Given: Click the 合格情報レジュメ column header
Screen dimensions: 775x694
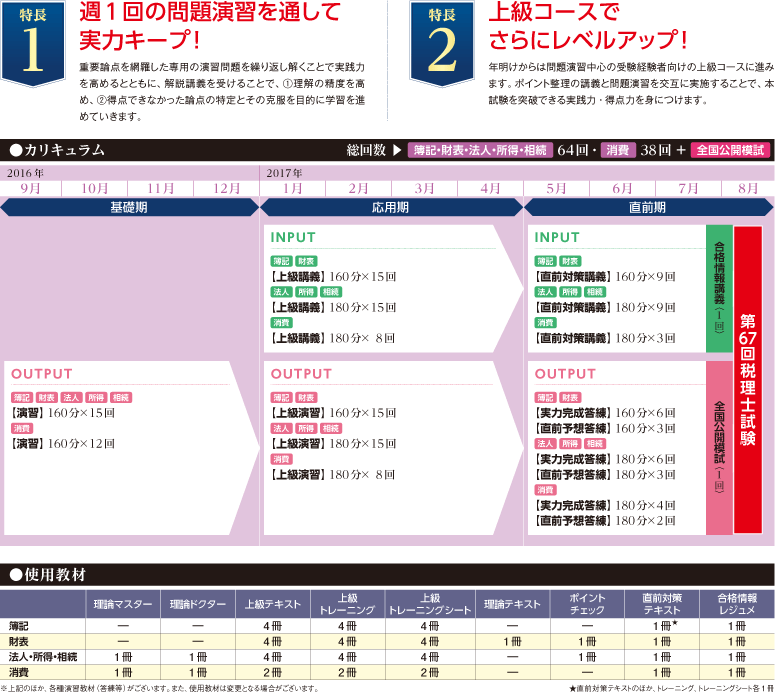Looking at the screenshot, I should coord(738,604).
